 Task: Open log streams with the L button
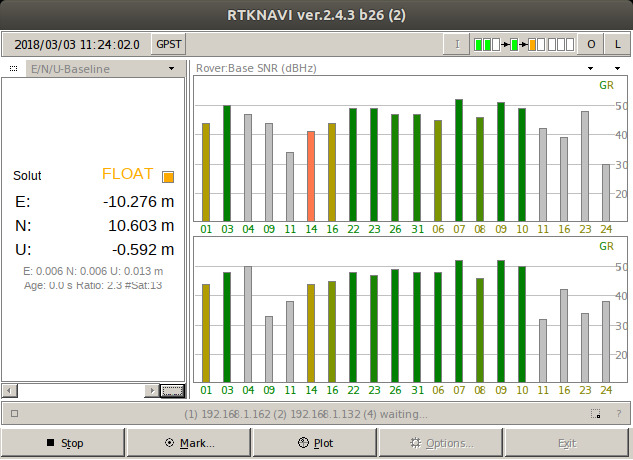[617, 44]
